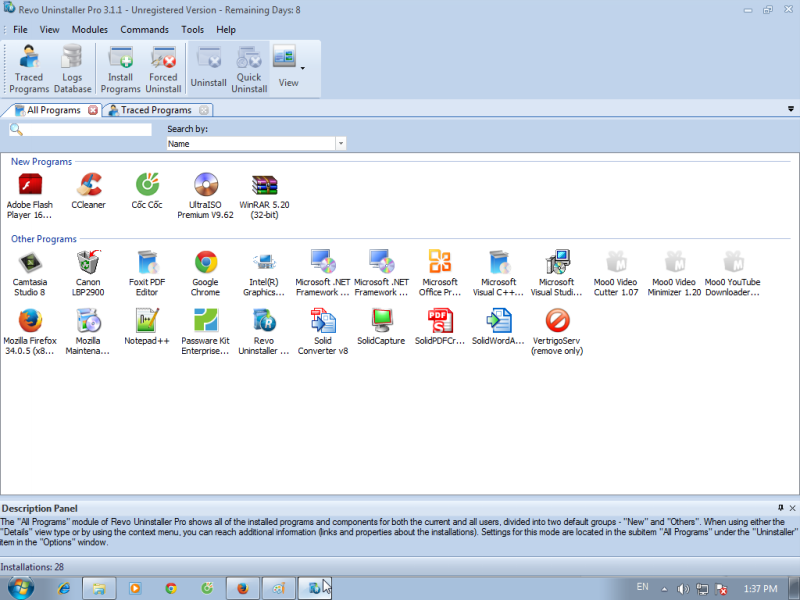The width and height of the screenshot is (800, 600).
Task: Switch to the All Programs tab
Action: pos(54,110)
